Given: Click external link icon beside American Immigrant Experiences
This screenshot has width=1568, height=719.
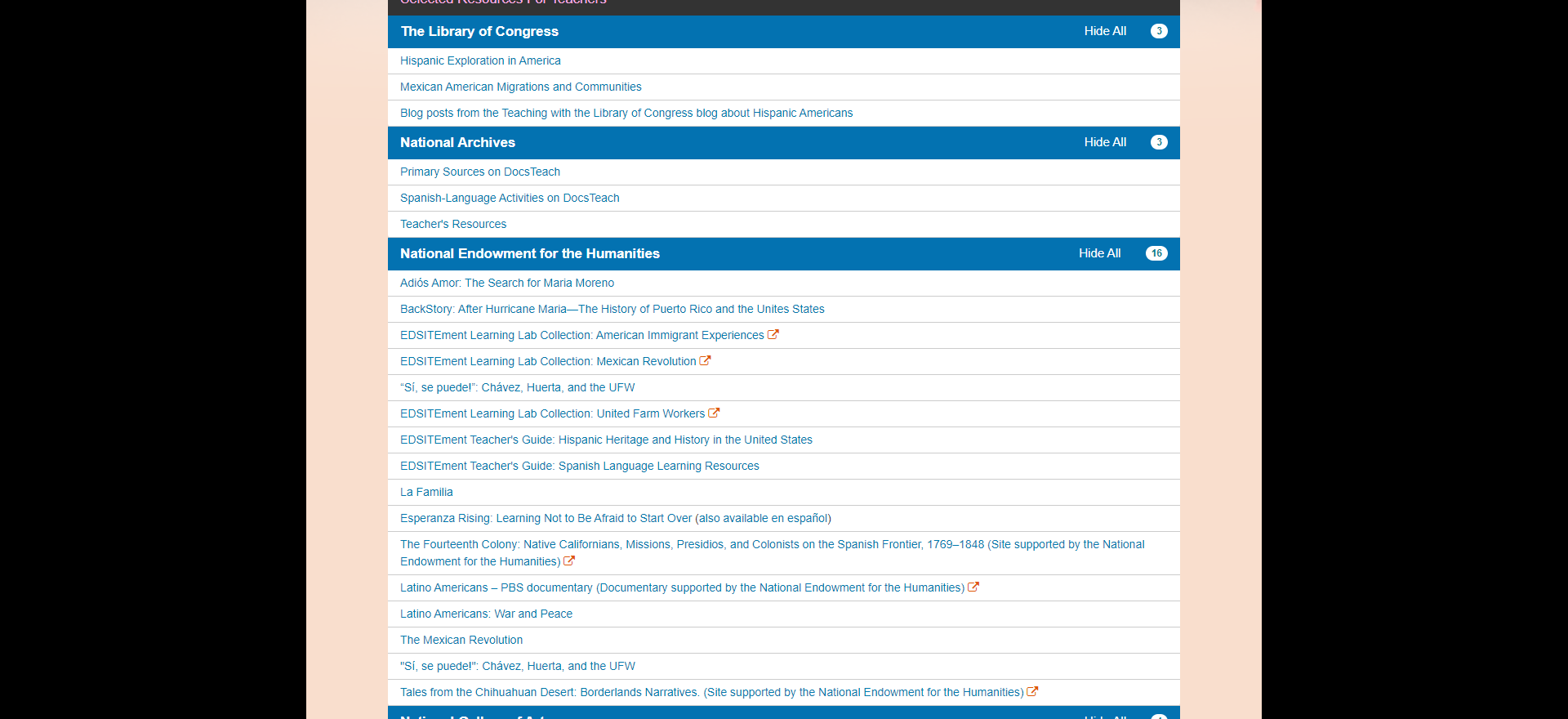Looking at the screenshot, I should 773,334.
